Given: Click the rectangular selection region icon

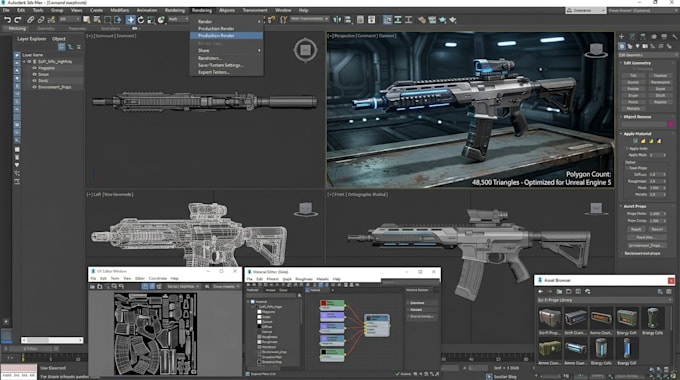Looking at the screenshot, I should [107, 20].
